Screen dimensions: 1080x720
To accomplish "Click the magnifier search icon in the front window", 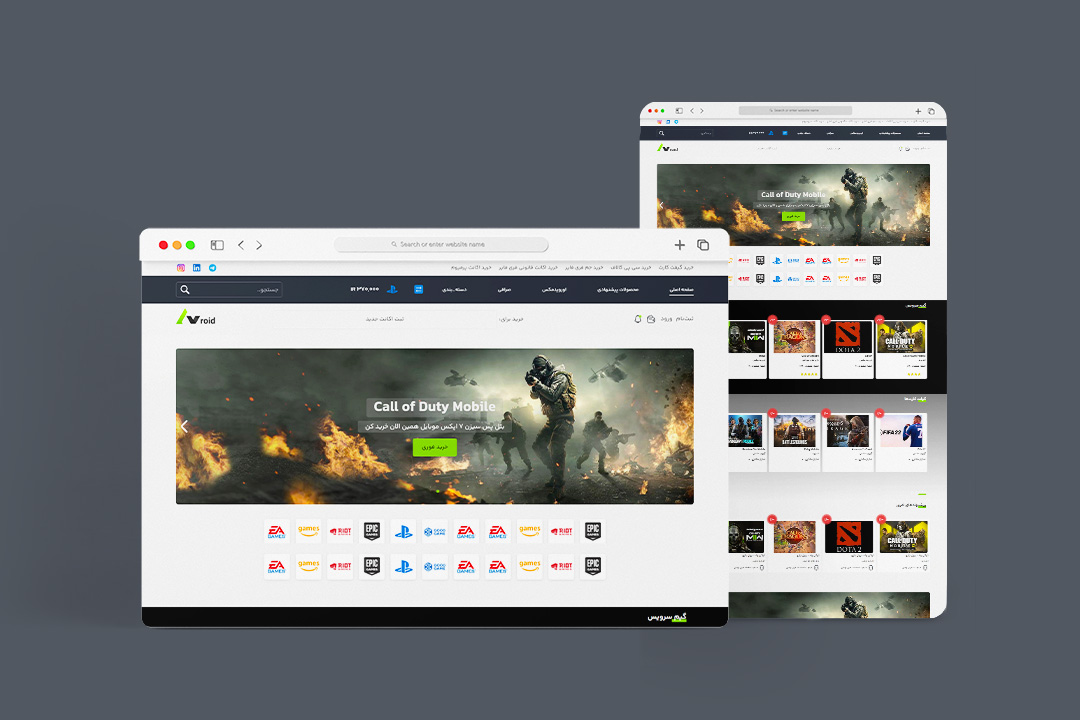I will (185, 289).
